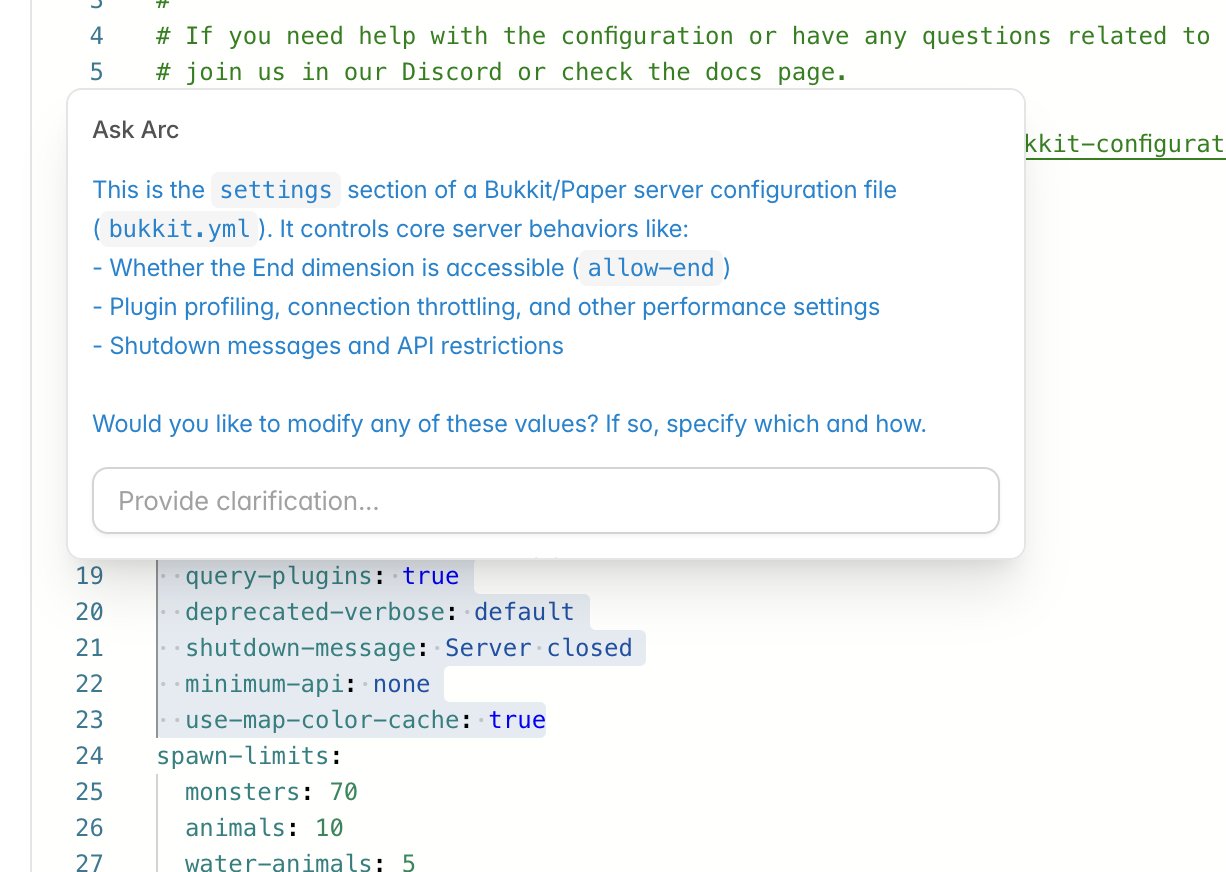Image resolution: width=1226 pixels, height=872 pixels.
Task: Click line number 24 in the gutter
Action: [89, 755]
